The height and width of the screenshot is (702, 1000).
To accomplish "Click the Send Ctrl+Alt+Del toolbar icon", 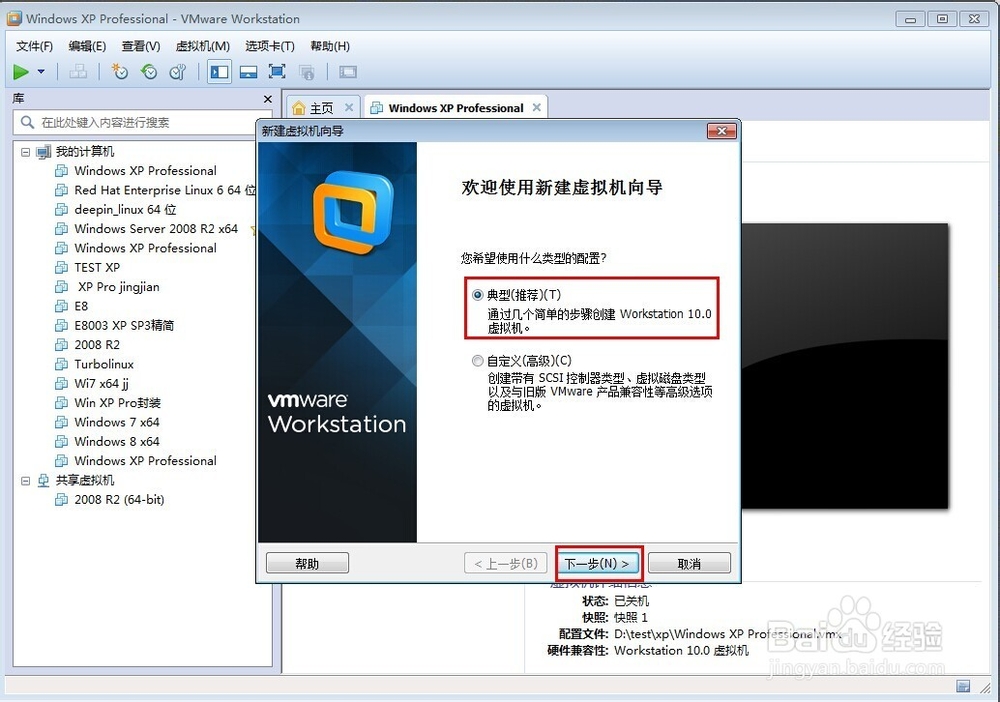I will point(78,72).
